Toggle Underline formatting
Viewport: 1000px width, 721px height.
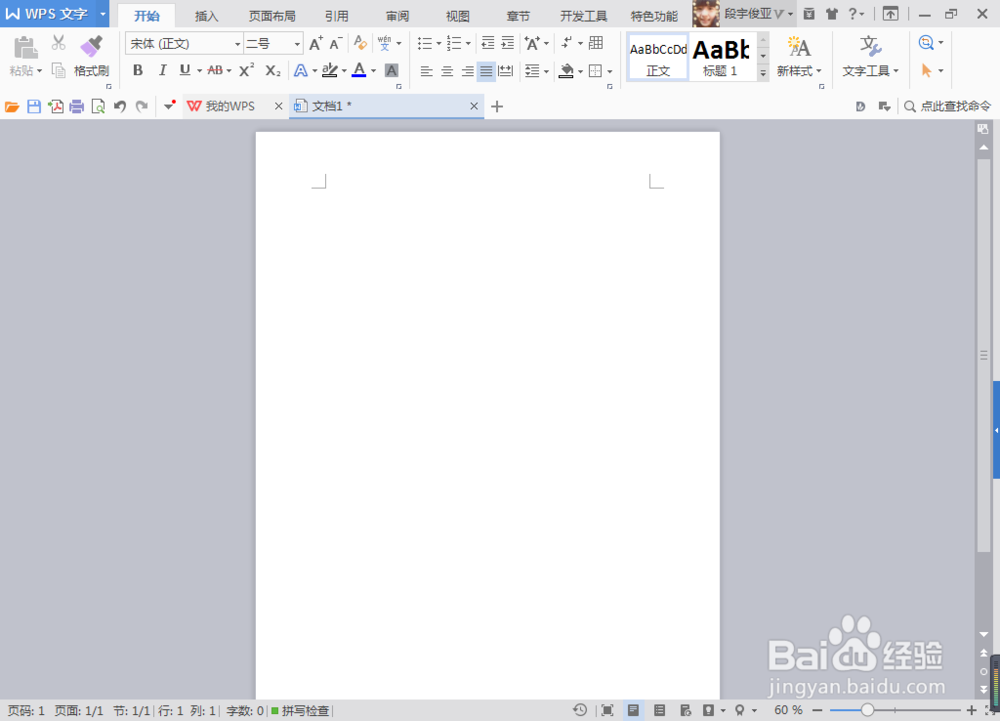[185, 70]
